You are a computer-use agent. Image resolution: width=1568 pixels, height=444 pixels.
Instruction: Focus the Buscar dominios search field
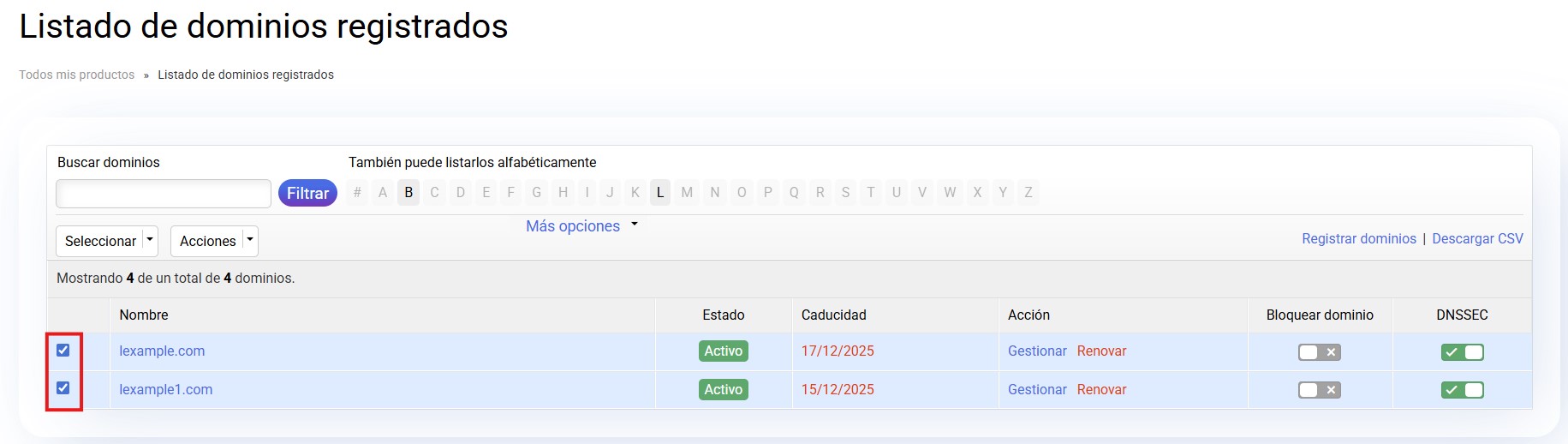pos(164,194)
